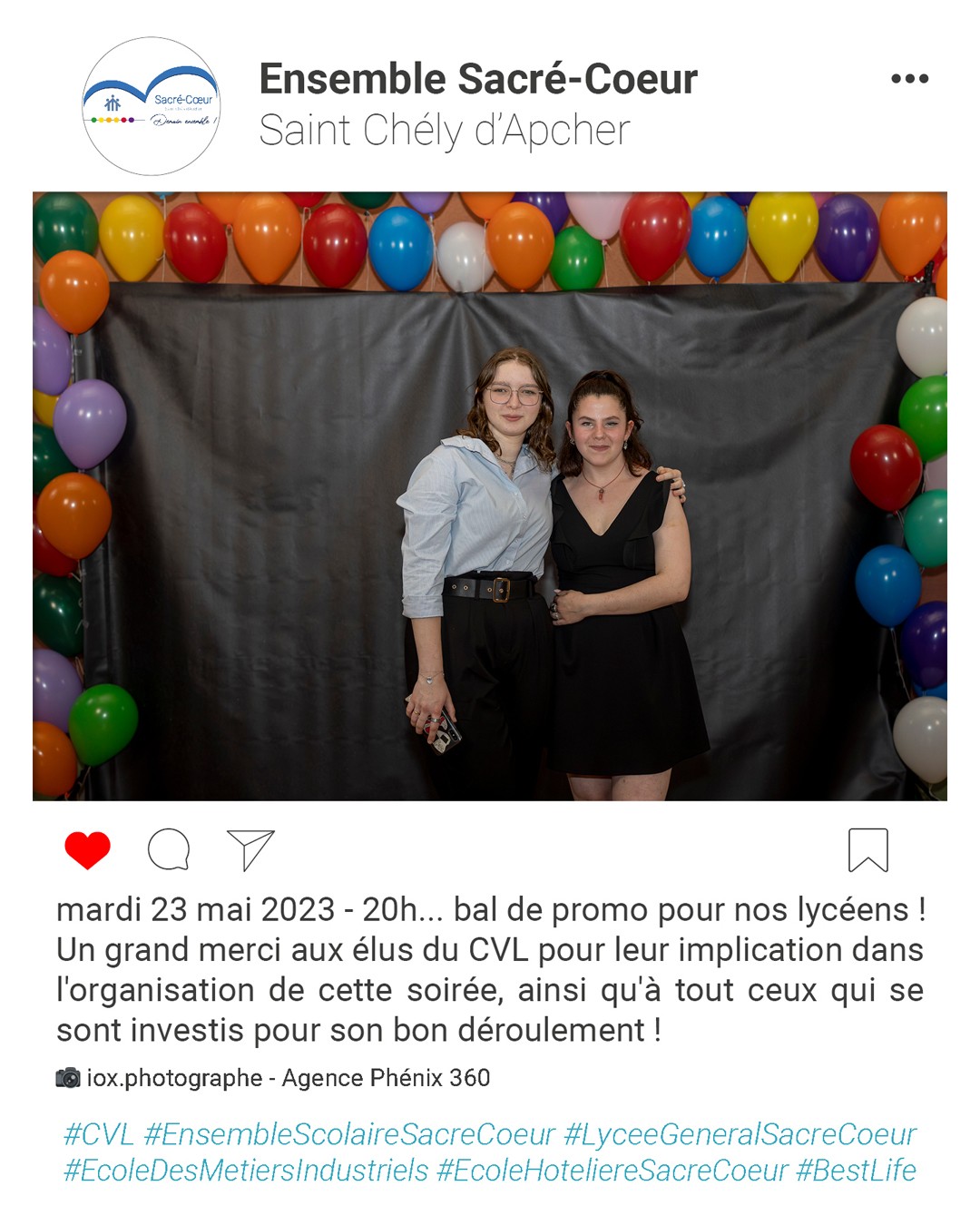Open #LyceeGeneralSacreCoeur hashtag
Screen dimensions: 980x1225
pos(740,1134)
